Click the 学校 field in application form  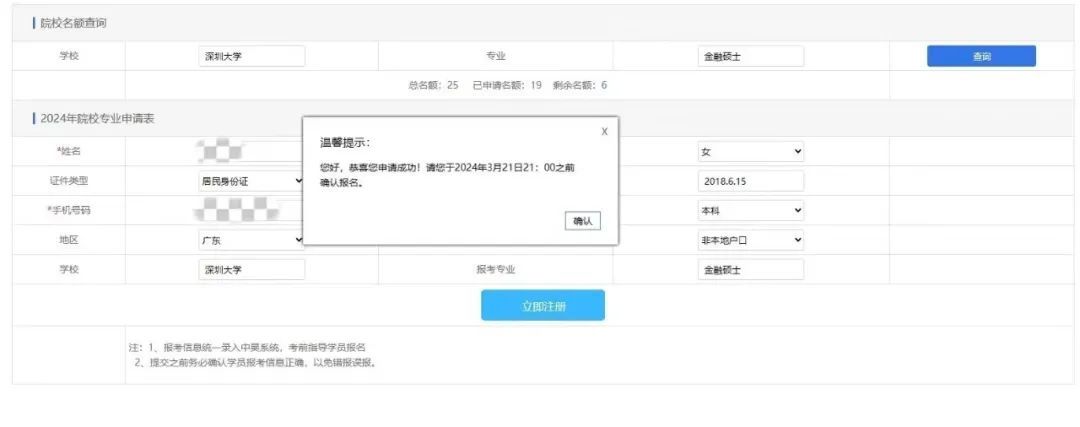pos(251,270)
